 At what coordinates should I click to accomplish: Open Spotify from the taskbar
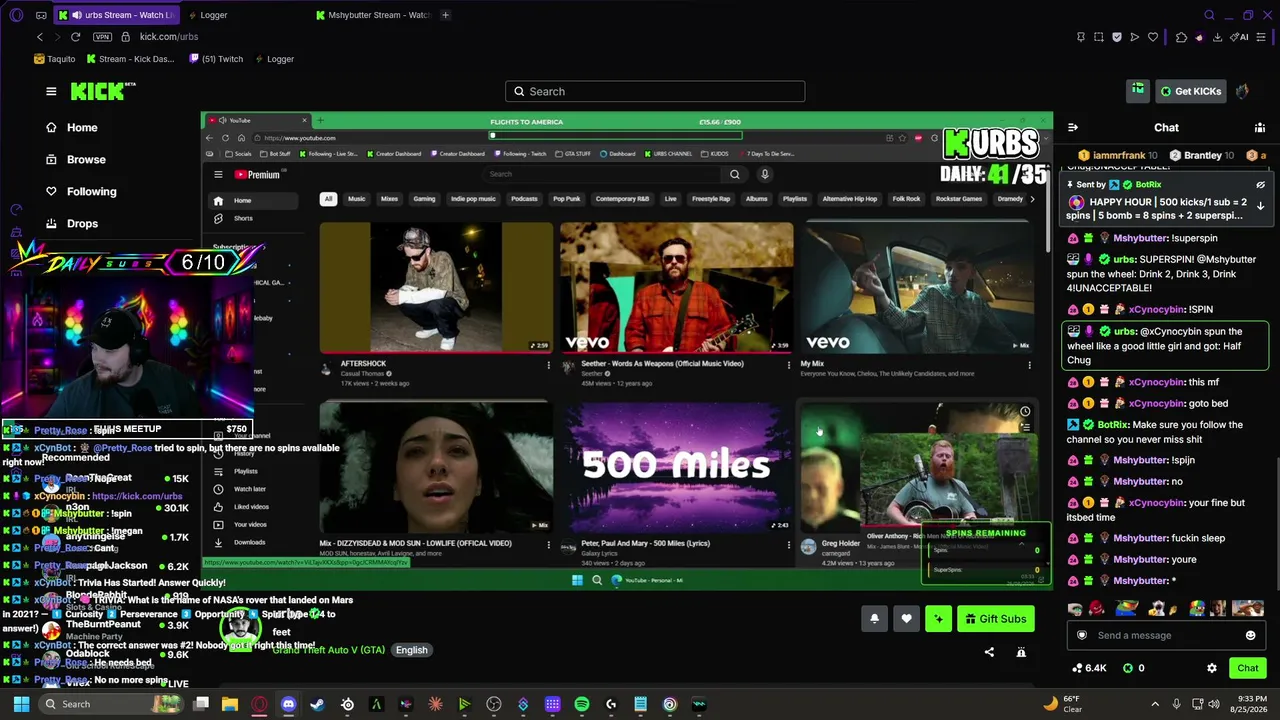coord(582,704)
